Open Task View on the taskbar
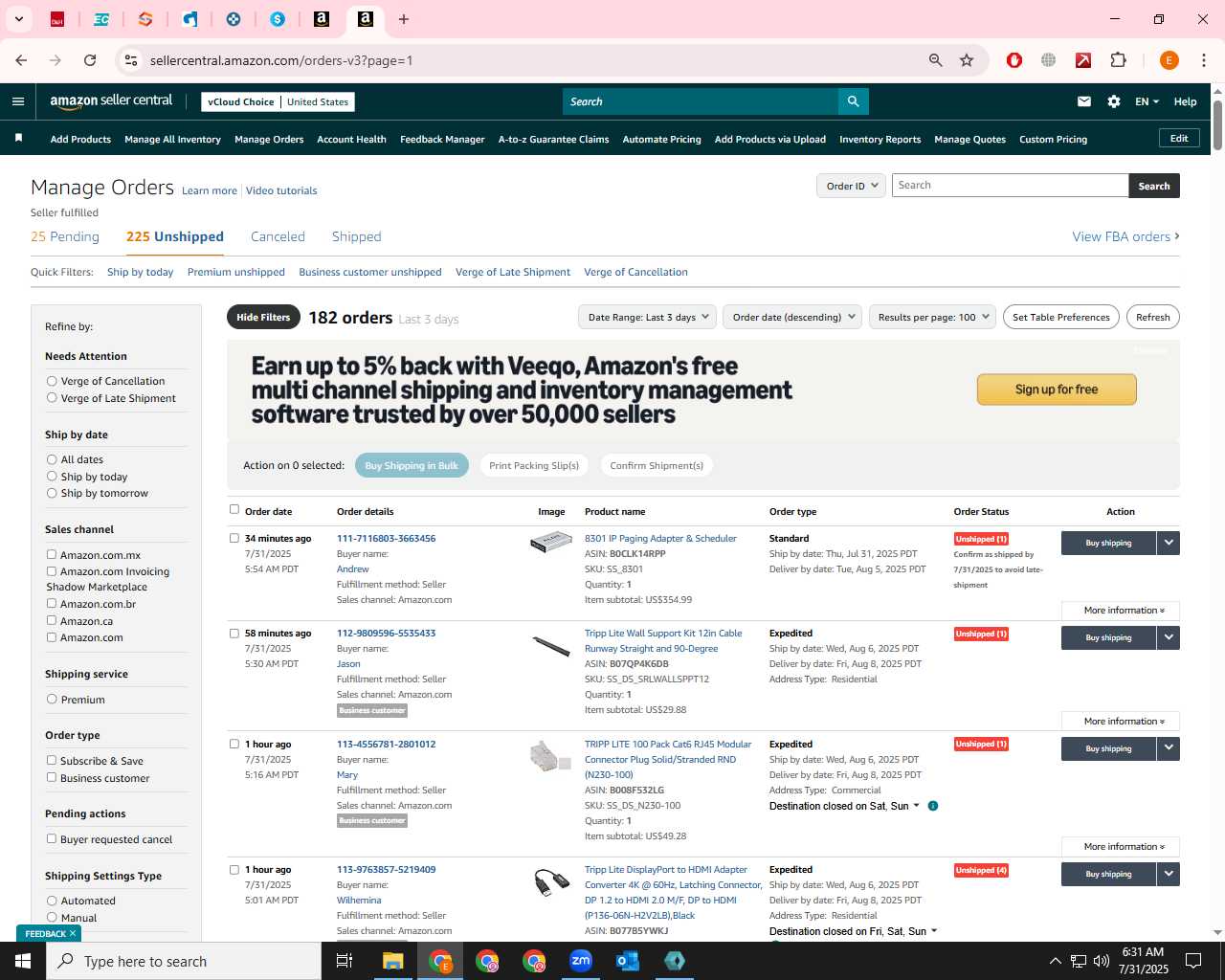This screenshot has width=1225, height=980. [345, 961]
